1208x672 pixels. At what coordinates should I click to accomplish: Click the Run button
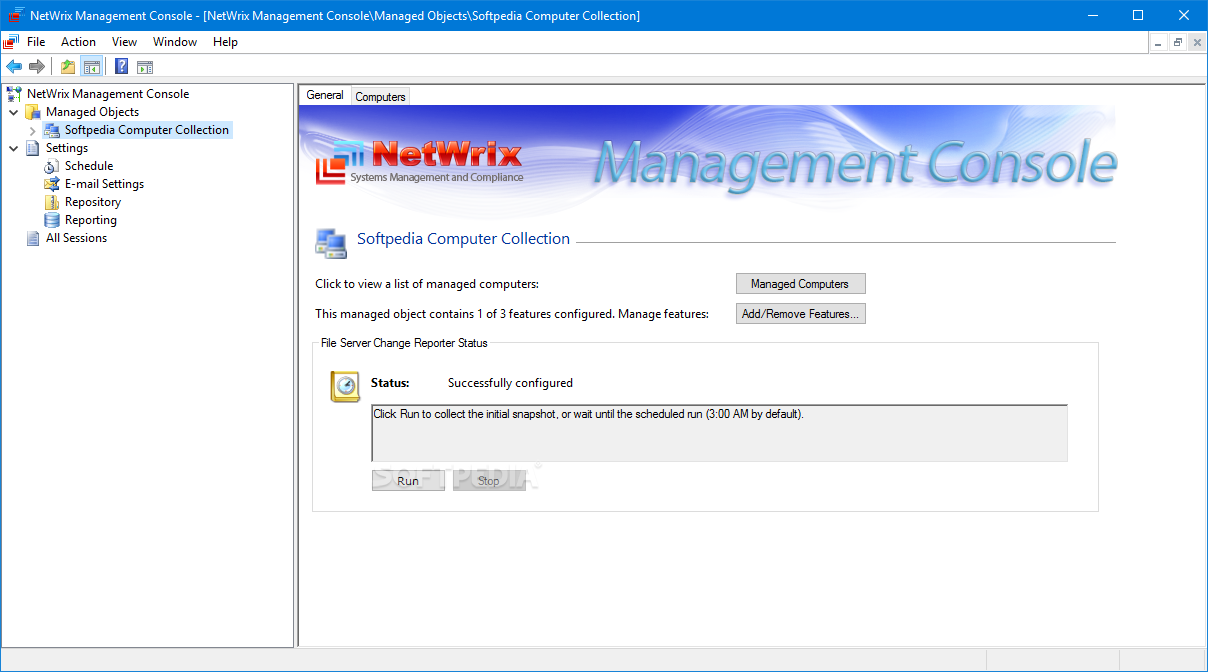(x=408, y=481)
